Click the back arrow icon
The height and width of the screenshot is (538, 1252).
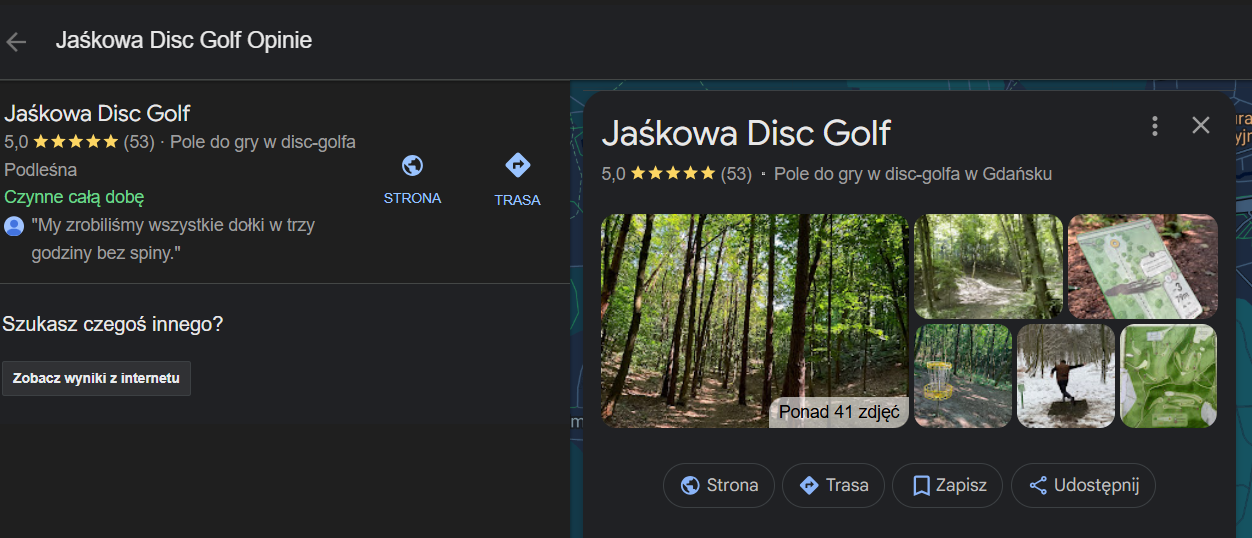tap(16, 41)
